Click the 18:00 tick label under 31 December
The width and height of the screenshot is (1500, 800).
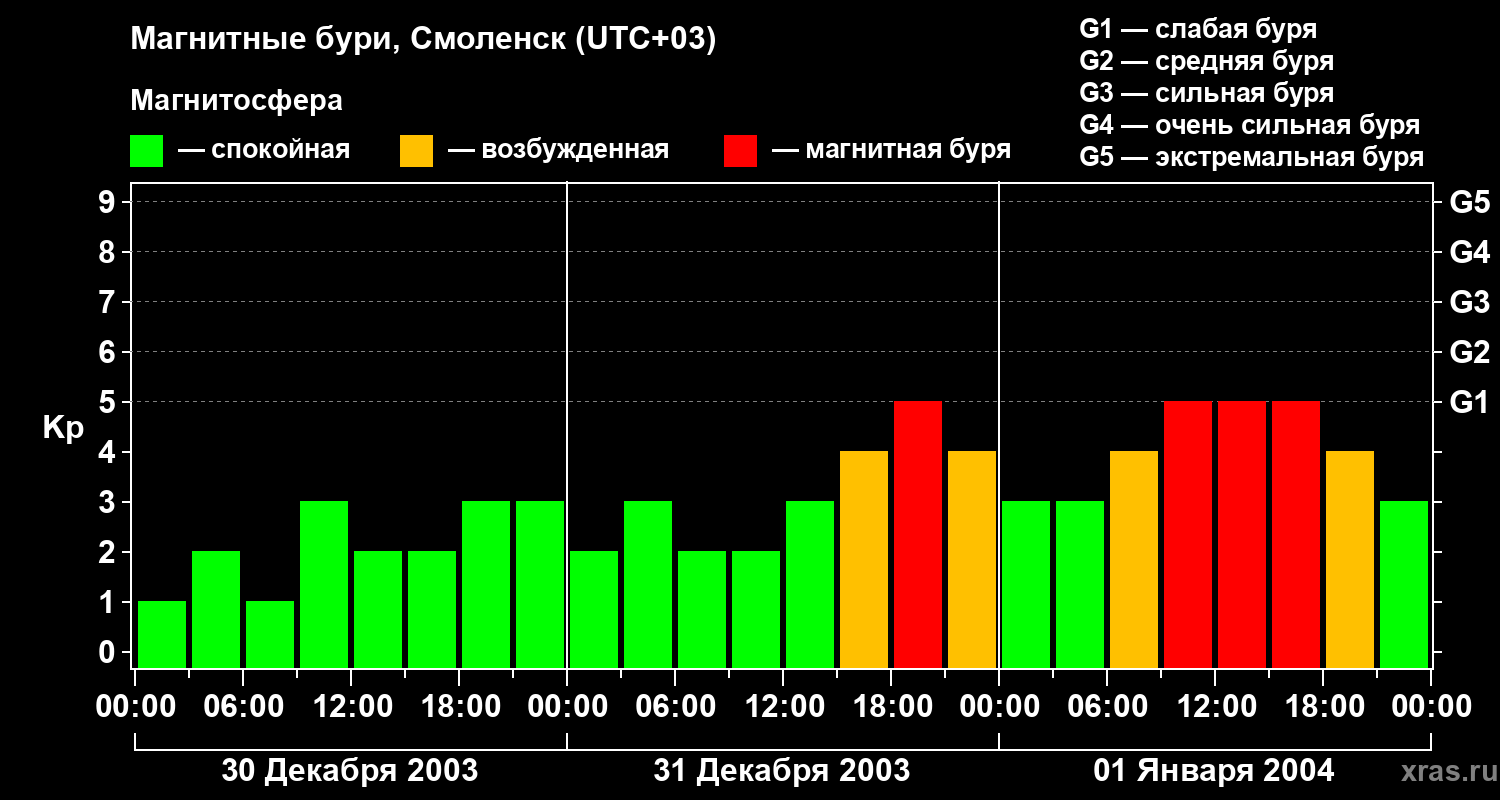pos(891,707)
